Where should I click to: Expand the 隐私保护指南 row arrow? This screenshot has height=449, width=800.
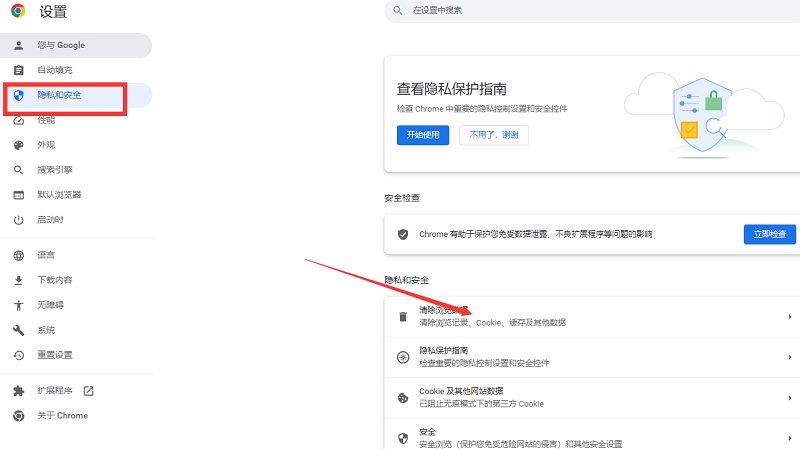tap(790, 357)
